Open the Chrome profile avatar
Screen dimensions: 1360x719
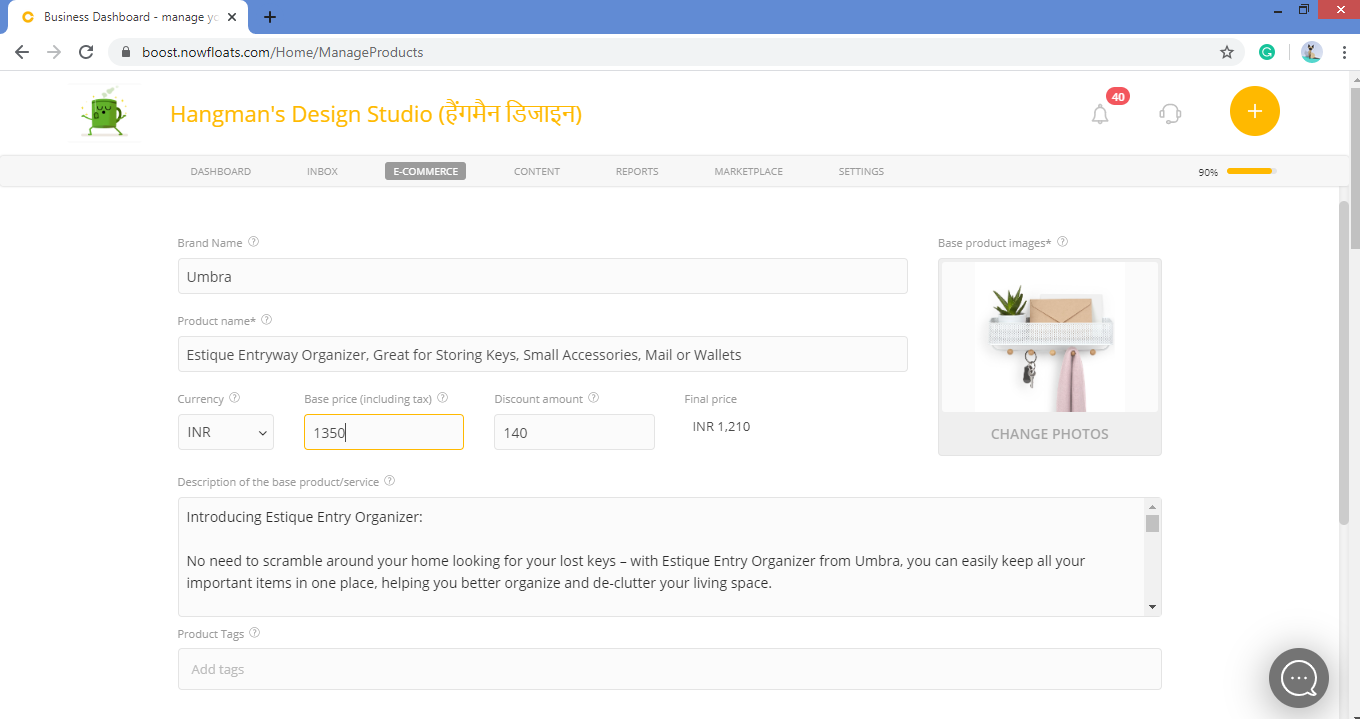pyautogui.click(x=1312, y=52)
